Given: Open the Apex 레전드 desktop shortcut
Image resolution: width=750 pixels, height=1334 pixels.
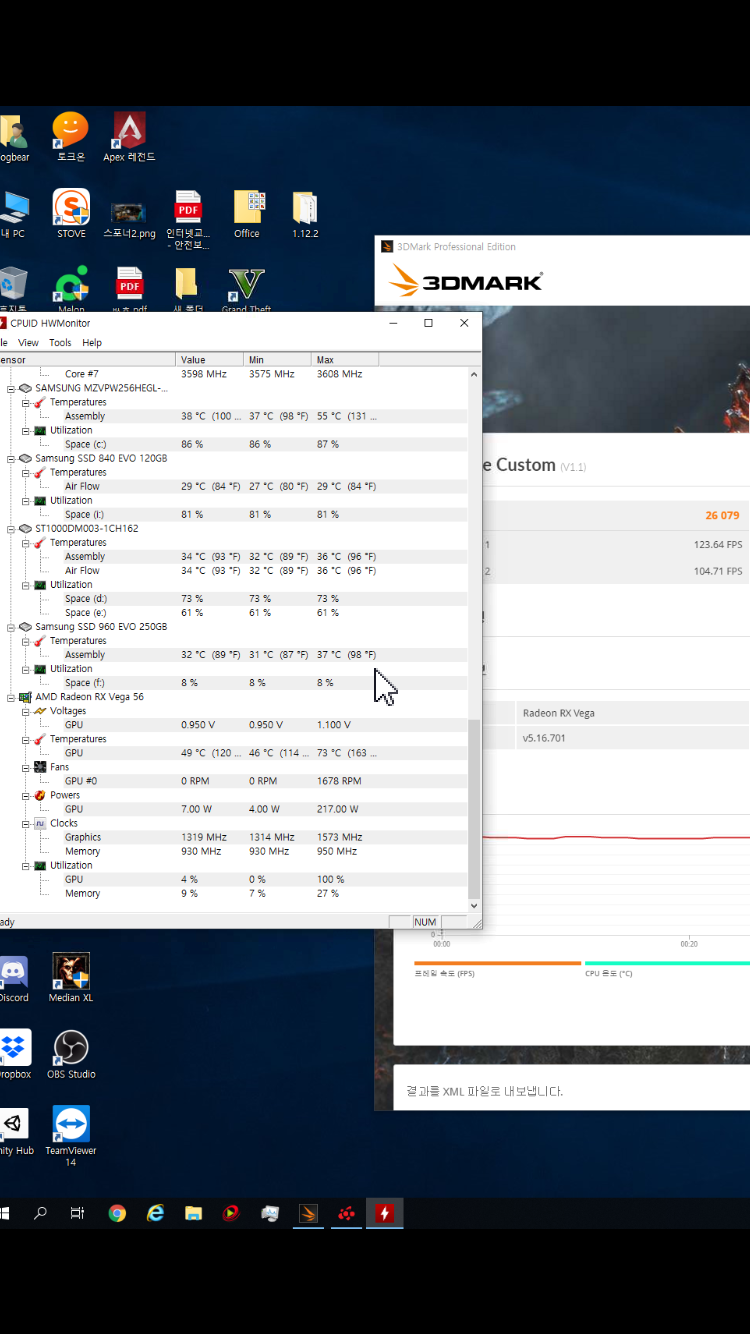Looking at the screenshot, I should pyautogui.click(x=129, y=137).
